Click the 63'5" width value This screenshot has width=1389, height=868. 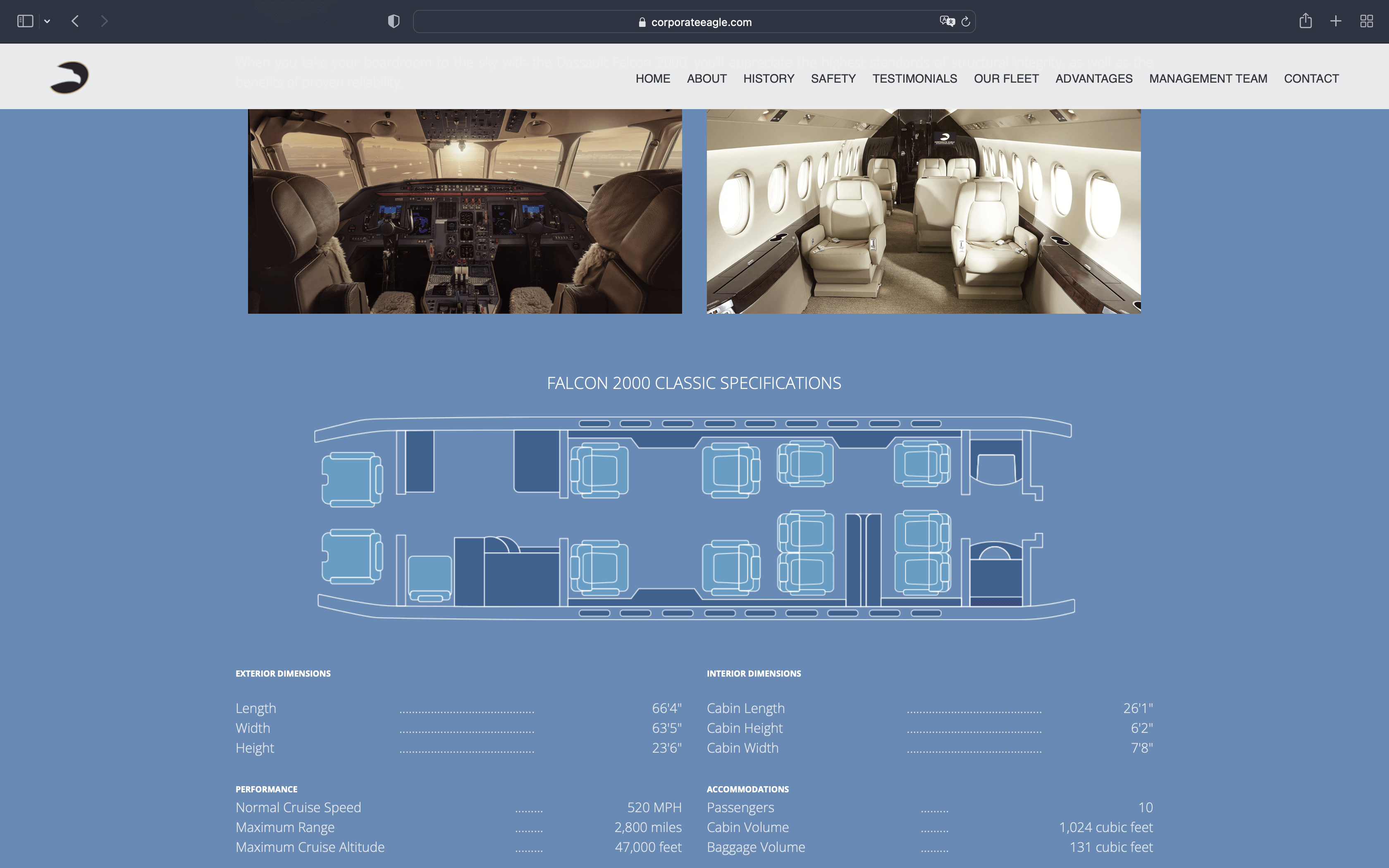click(x=666, y=728)
